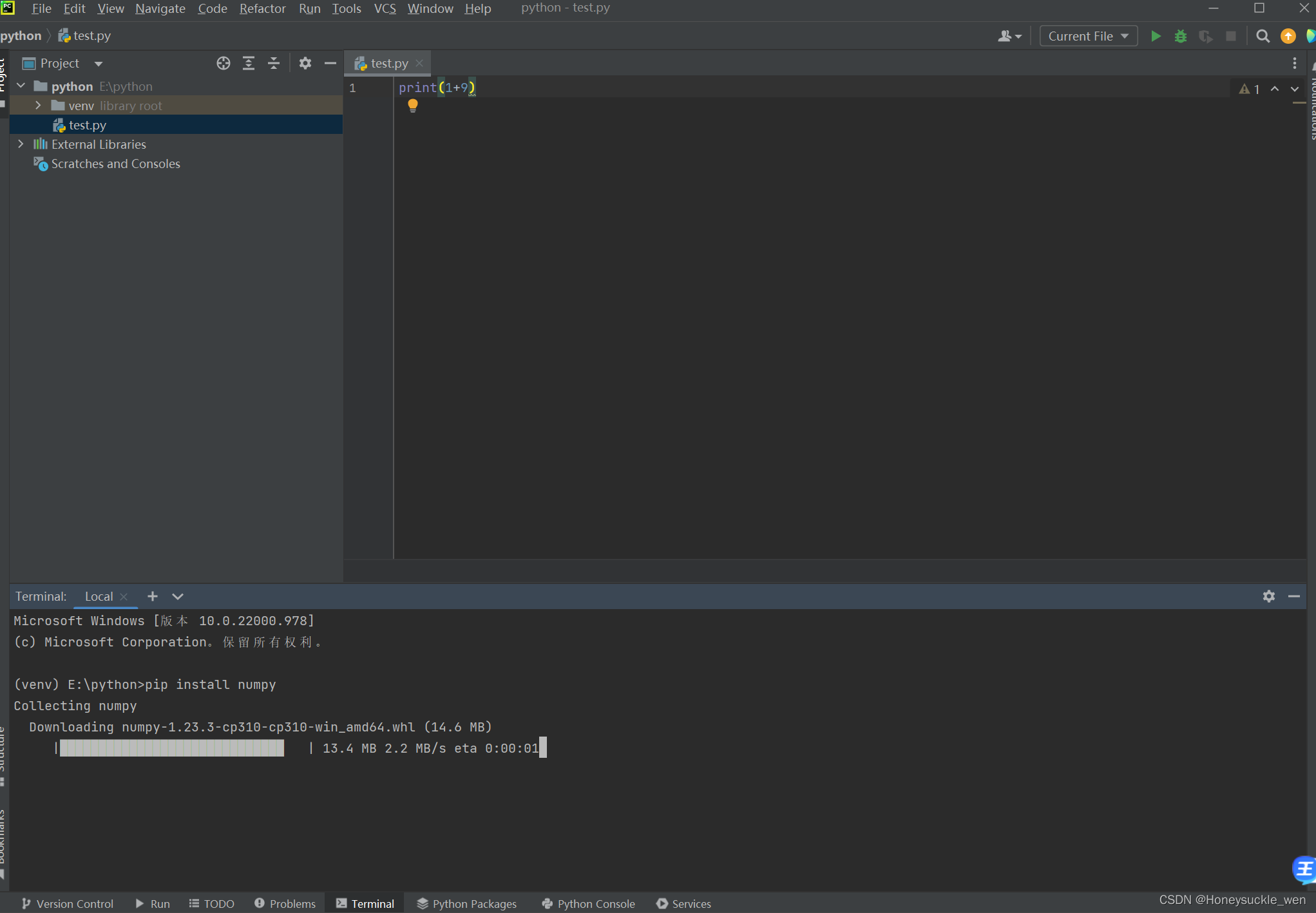Open Search Everywhere magnifier icon
Image resolution: width=1316 pixels, height=913 pixels.
1262,36
